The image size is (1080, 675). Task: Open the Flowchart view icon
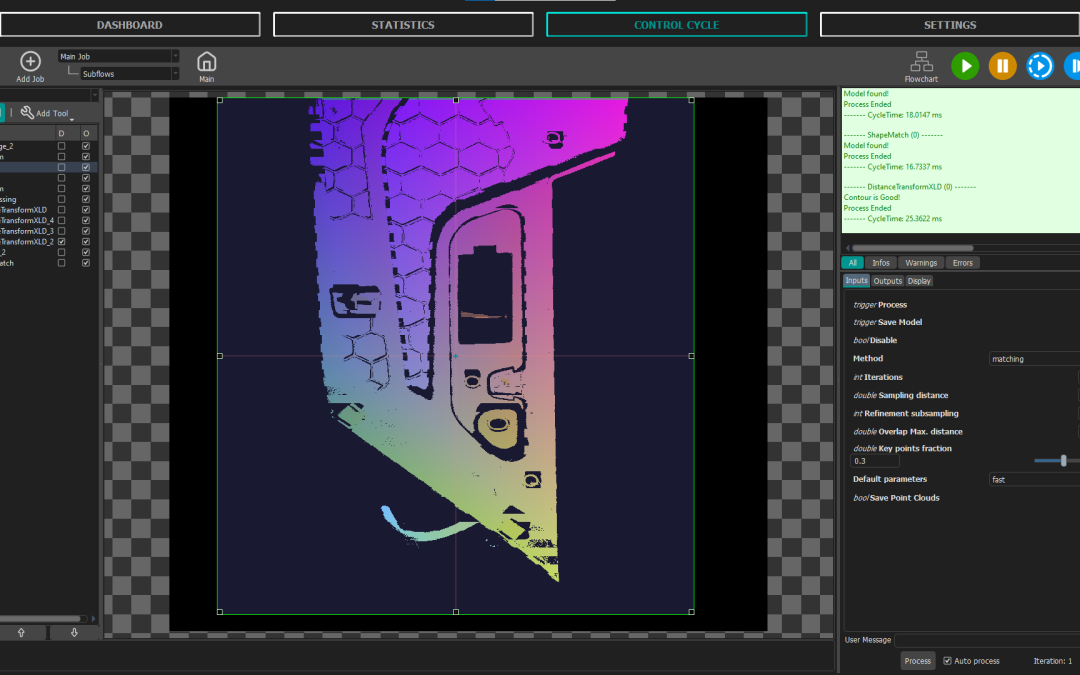click(x=921, y=61)
